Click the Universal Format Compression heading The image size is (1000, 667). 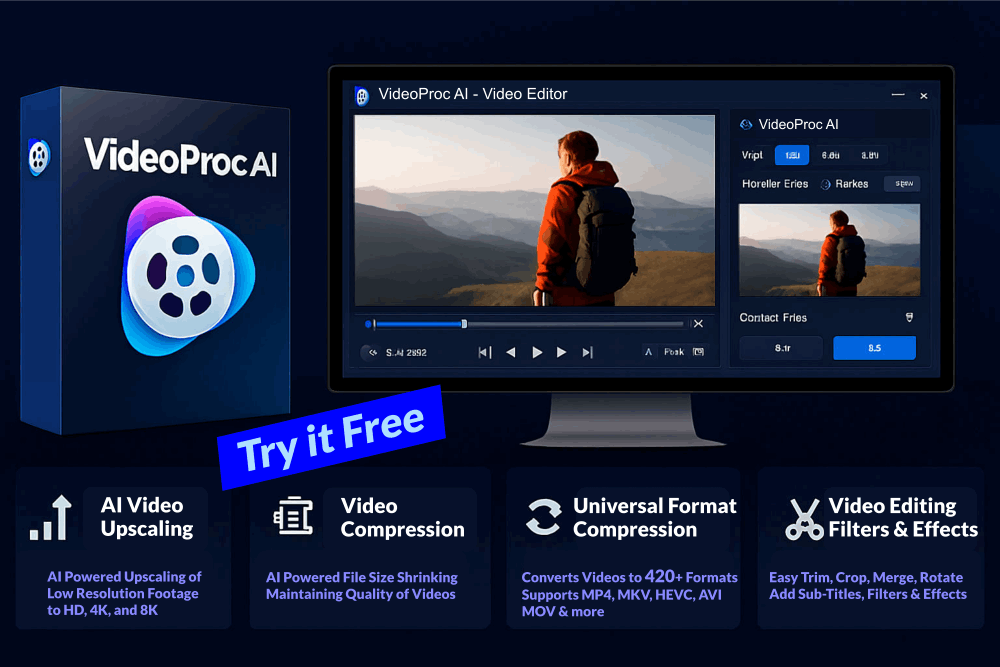[654, 518]
